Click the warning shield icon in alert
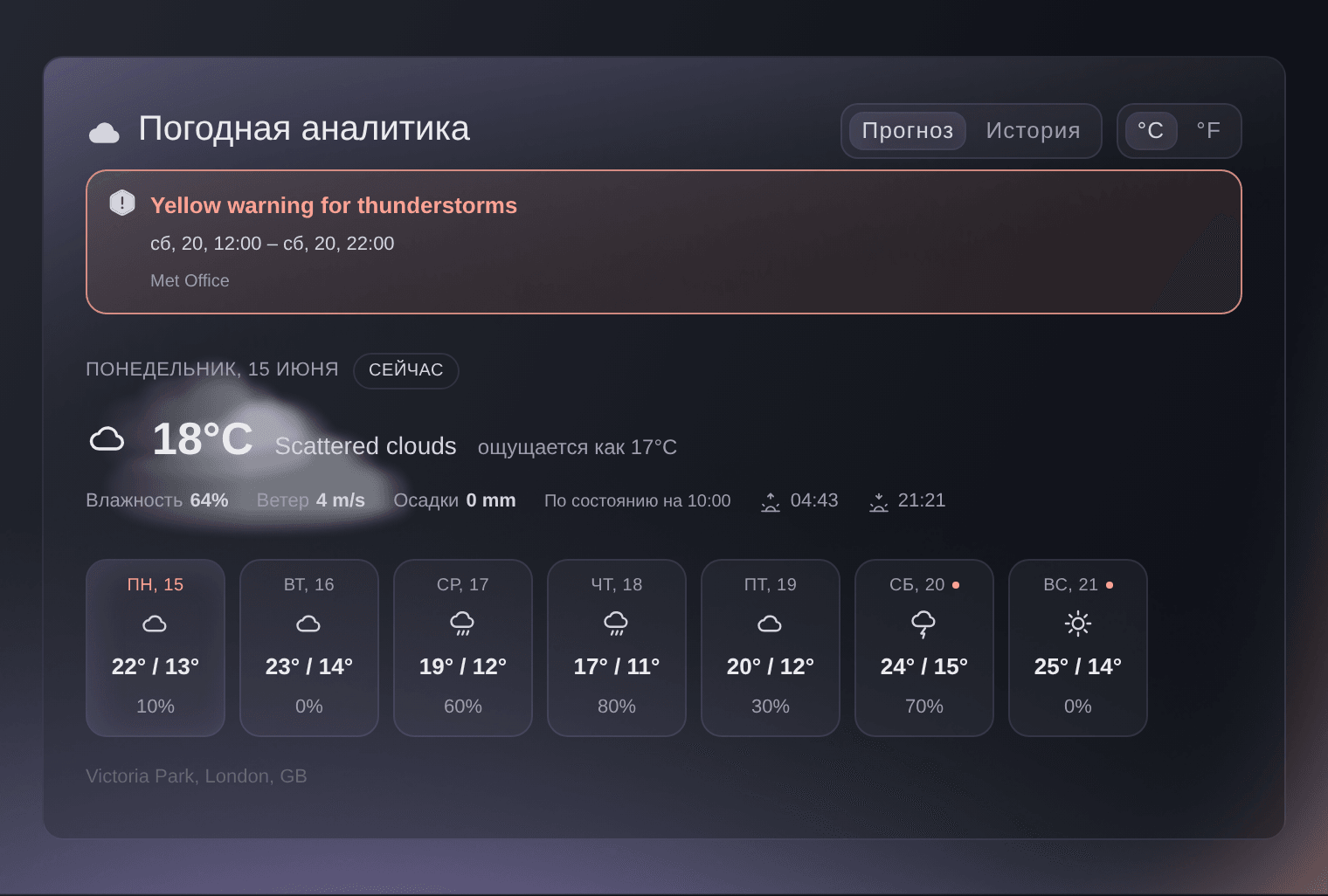Image resolution: width=1328 pixels, height=896 pixels. (122, 203)
